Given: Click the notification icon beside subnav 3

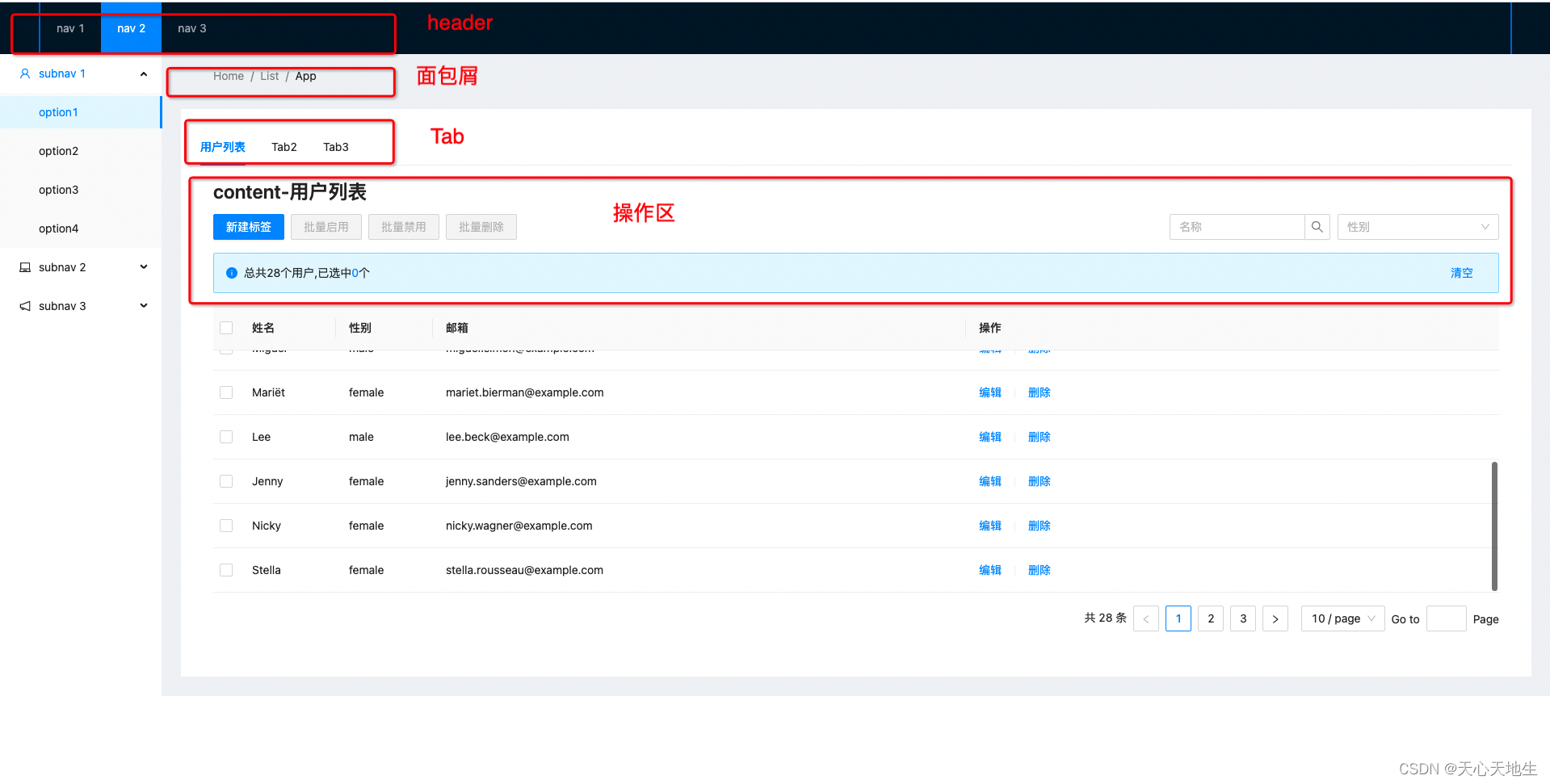Looking at the screenshot, I should [x=25, y=306].
